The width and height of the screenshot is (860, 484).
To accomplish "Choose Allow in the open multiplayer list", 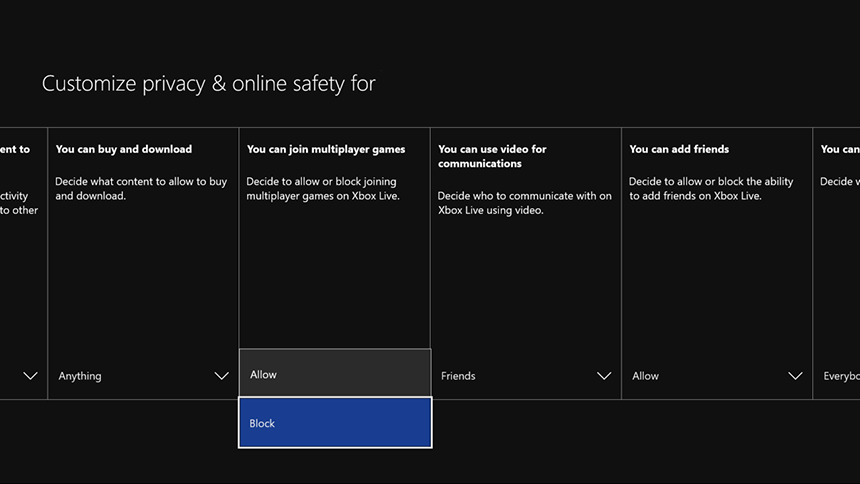I will pyautogui.click(x=334, y=374).
